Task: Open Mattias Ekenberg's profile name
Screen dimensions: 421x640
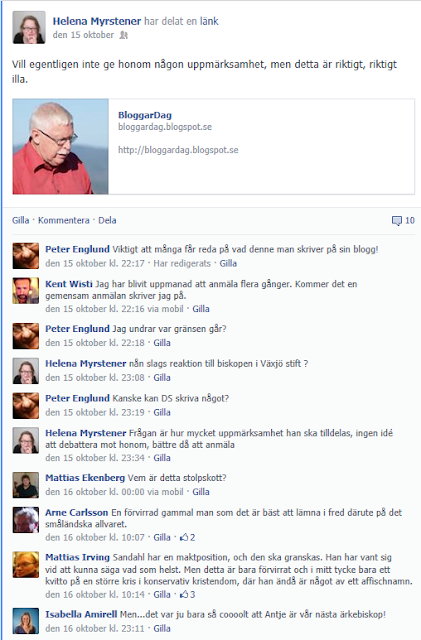Action: [85, 478]
